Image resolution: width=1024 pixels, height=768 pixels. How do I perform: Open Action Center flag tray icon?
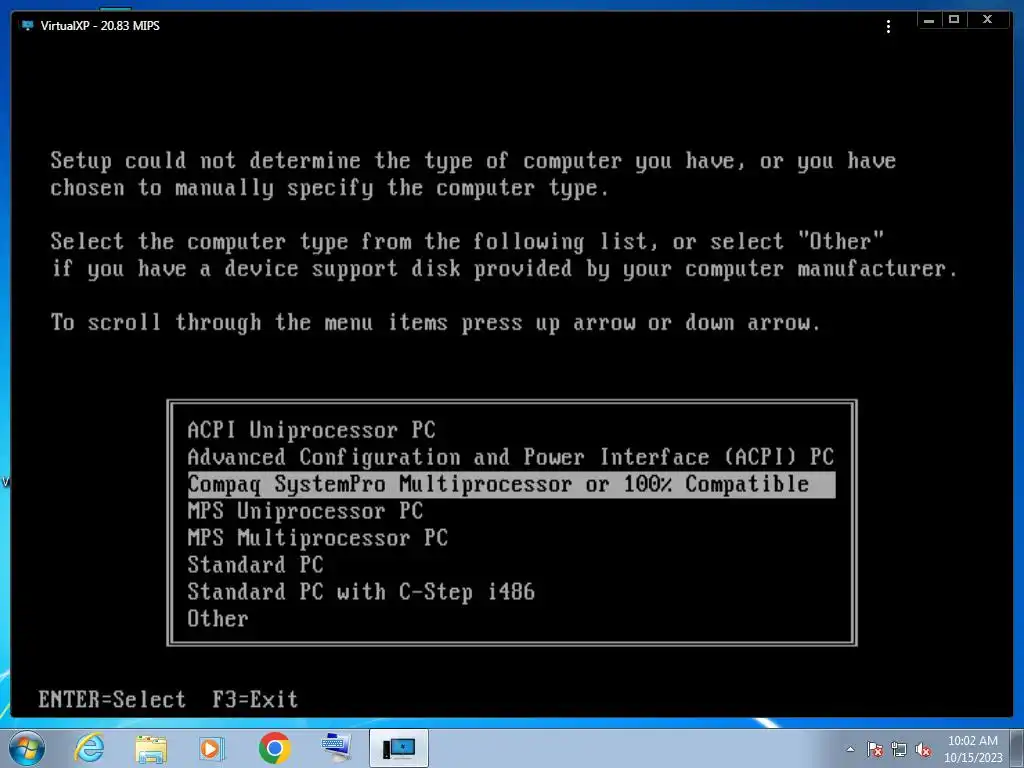pyautogui.click(x=875, y=749)
